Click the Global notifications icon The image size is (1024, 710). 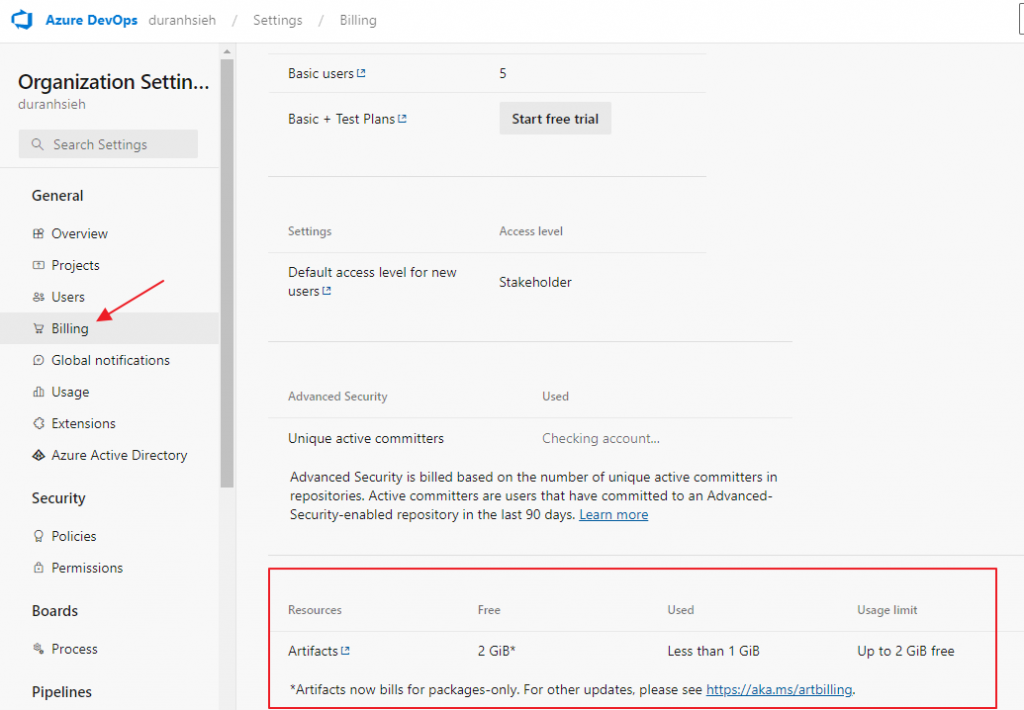[x=39, y=360]
